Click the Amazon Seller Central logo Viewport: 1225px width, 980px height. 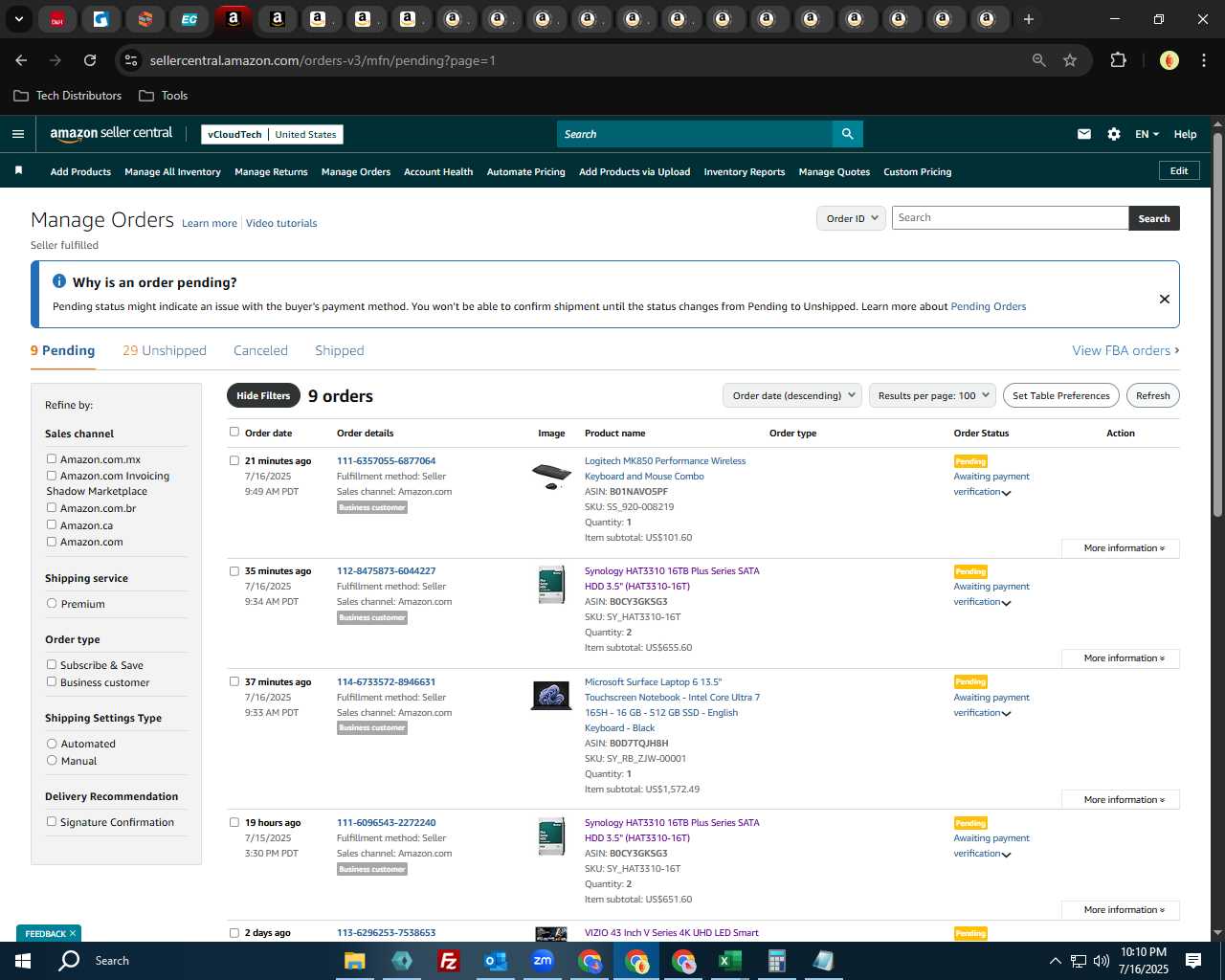coord(111,134)
